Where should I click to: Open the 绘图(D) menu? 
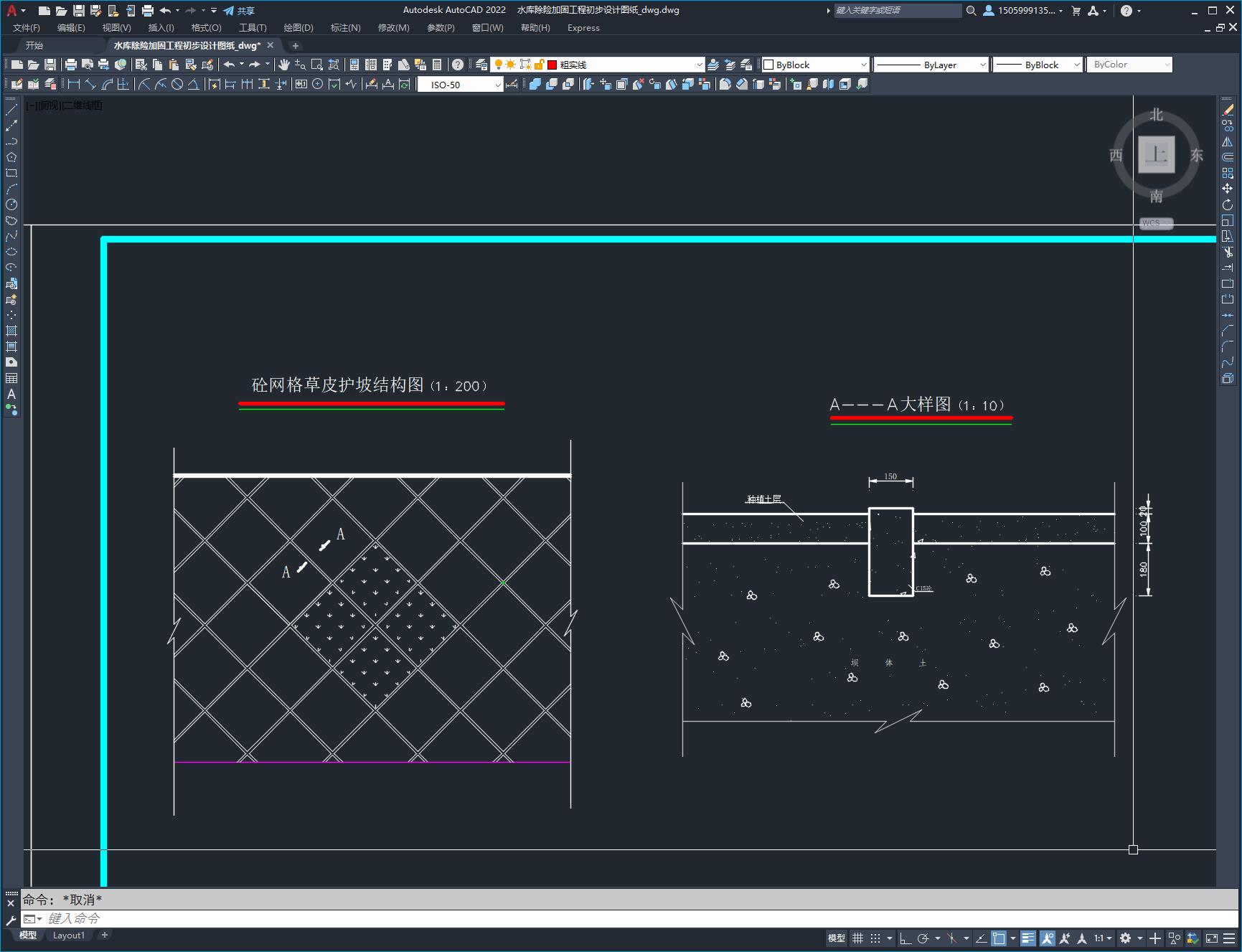[298, 28]
